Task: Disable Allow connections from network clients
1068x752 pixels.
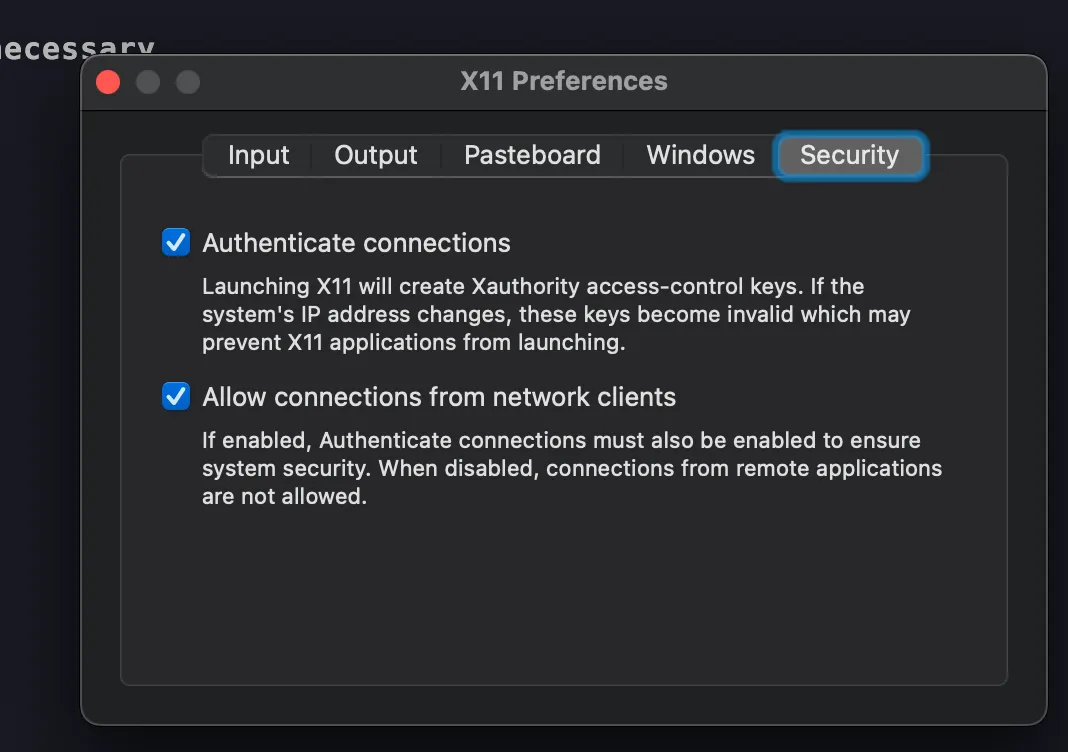Action: 175,396
